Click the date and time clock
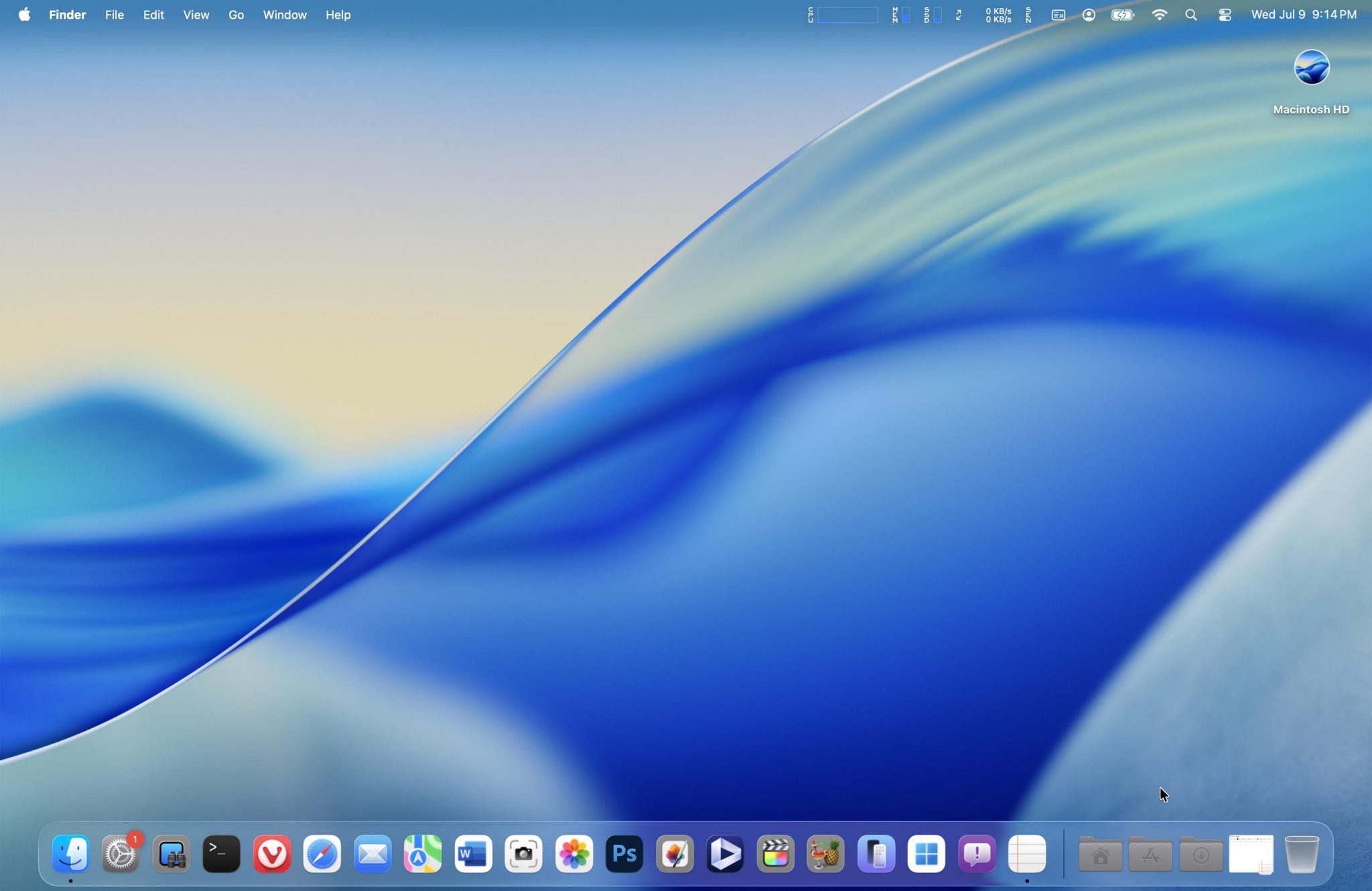The width and height of the screenshot is (1372, 891). (1303, 15)
